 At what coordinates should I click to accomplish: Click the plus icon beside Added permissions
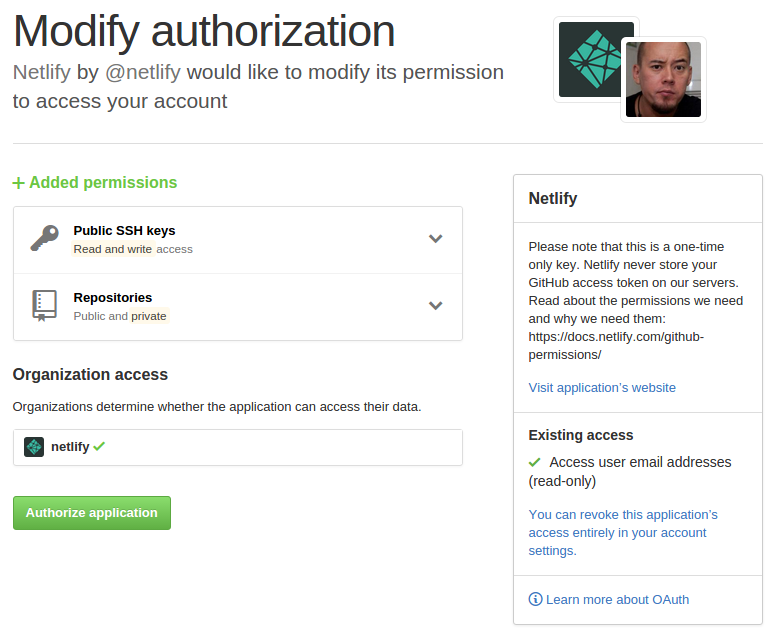pyautogui.click(x=19, y=183)
